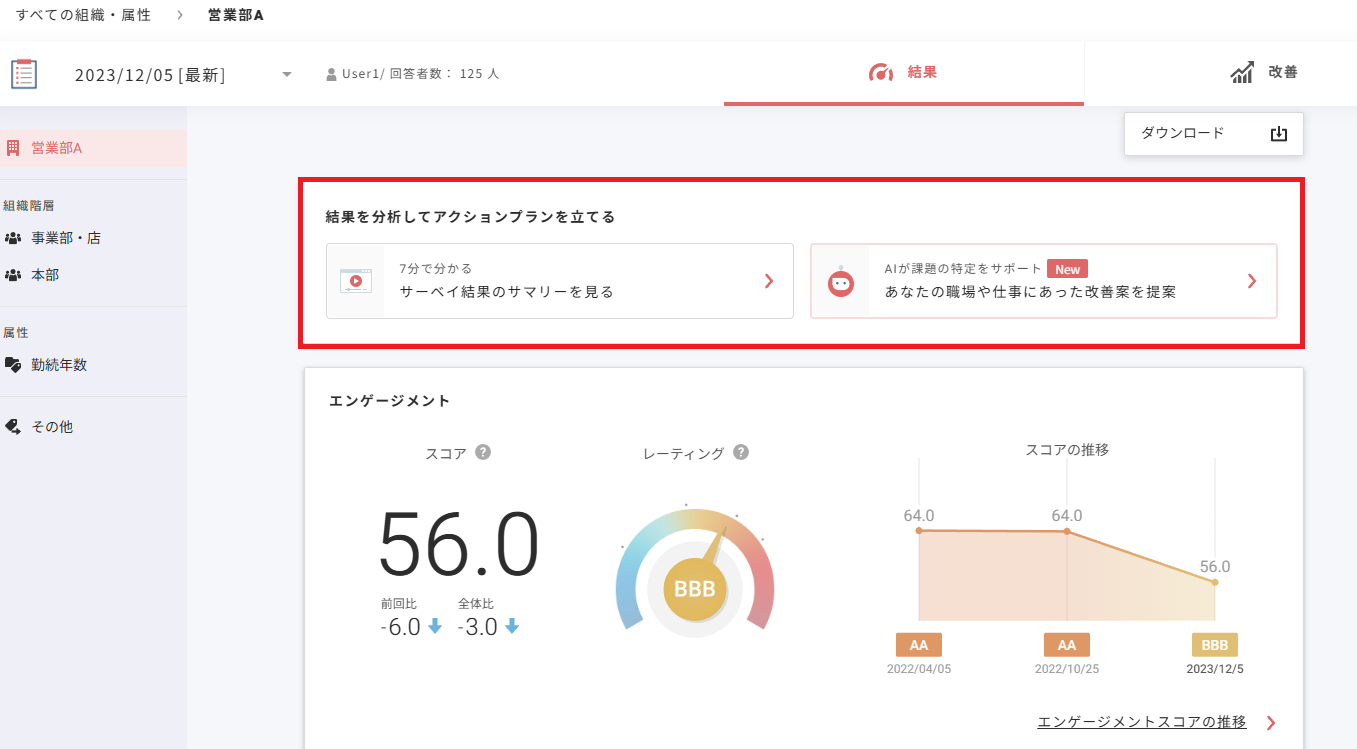Open the サーベイ結果のサマリーを見る card
1357x749 pixels.
point(559,281)
